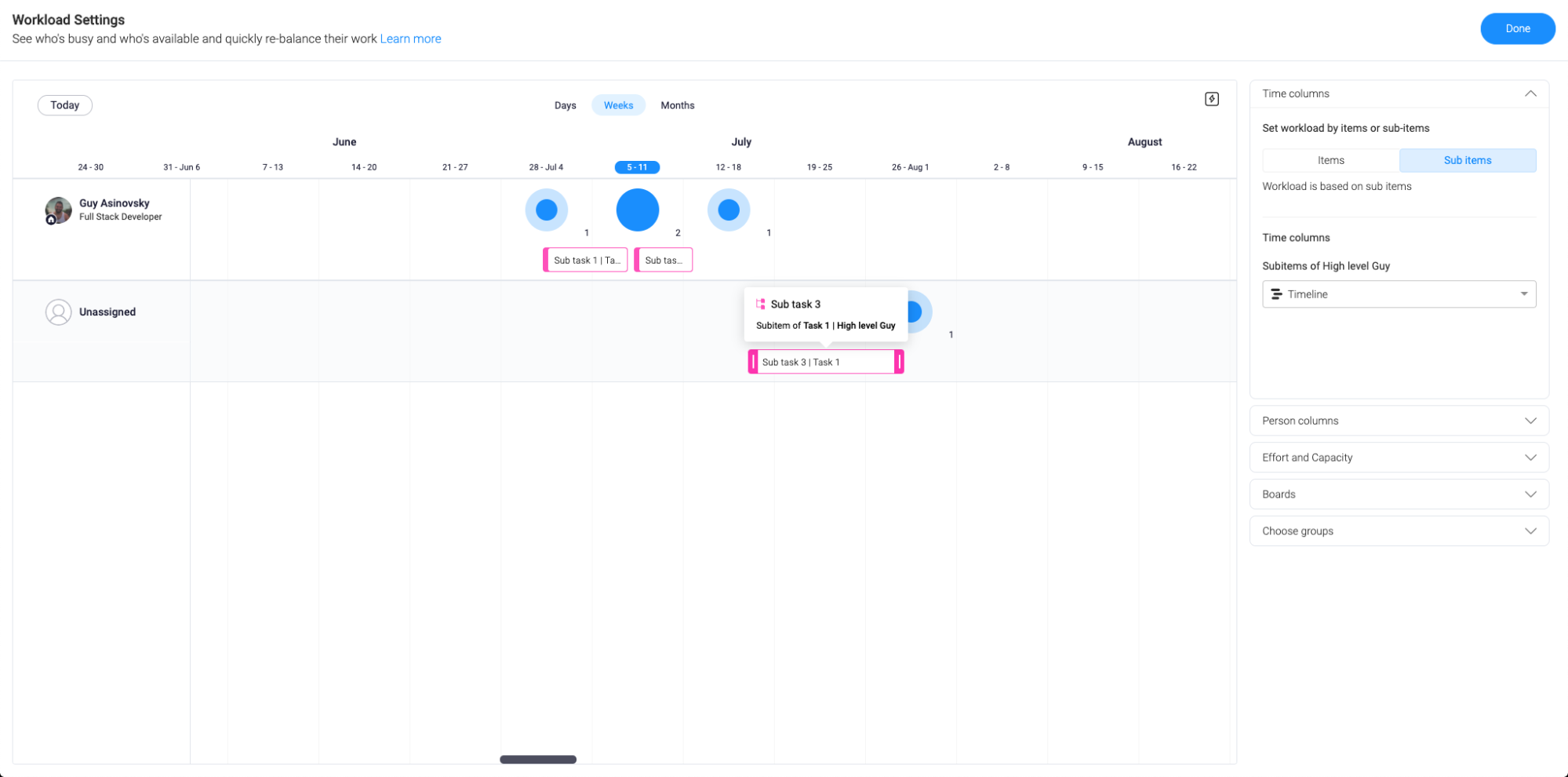Screen dimensions: 1568x777
Task: Open the Learn more link
Action: click(x=410, y=38)
